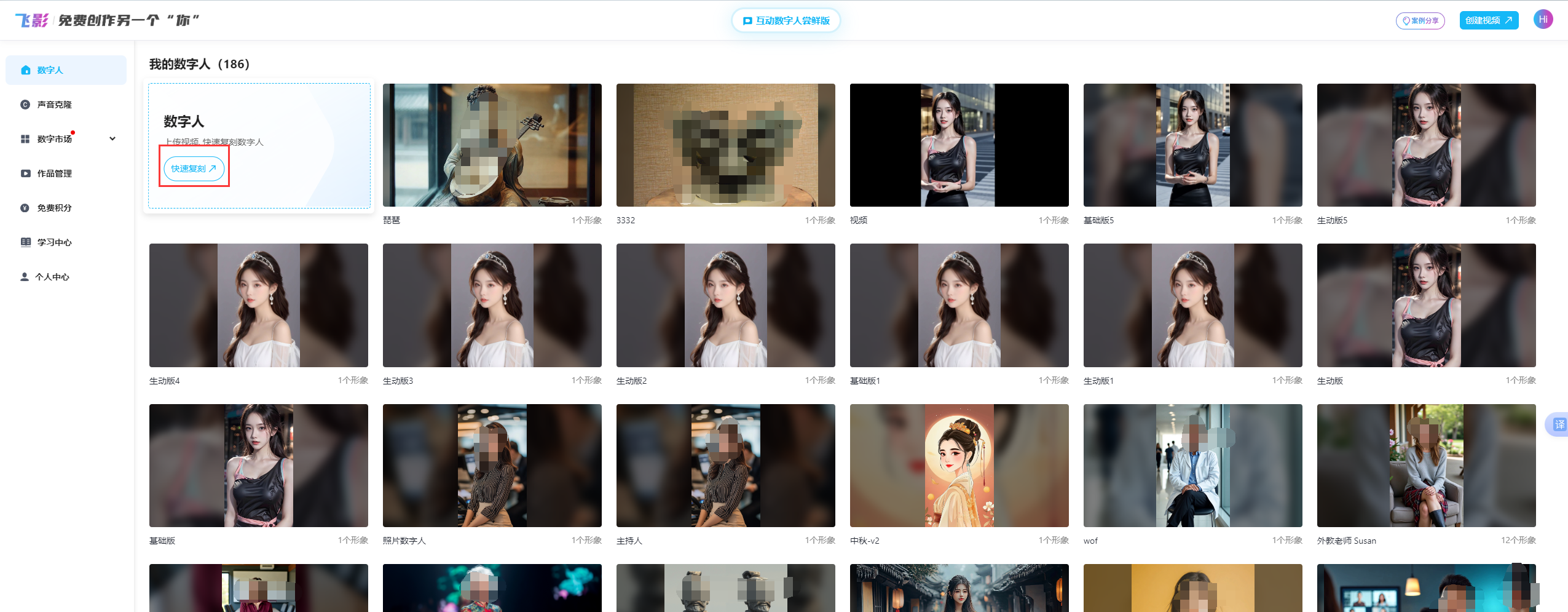This screenshot has width=1568, height=612.
Task: Open the 生动版5 thumbnail
Action: pos(1426,145)
